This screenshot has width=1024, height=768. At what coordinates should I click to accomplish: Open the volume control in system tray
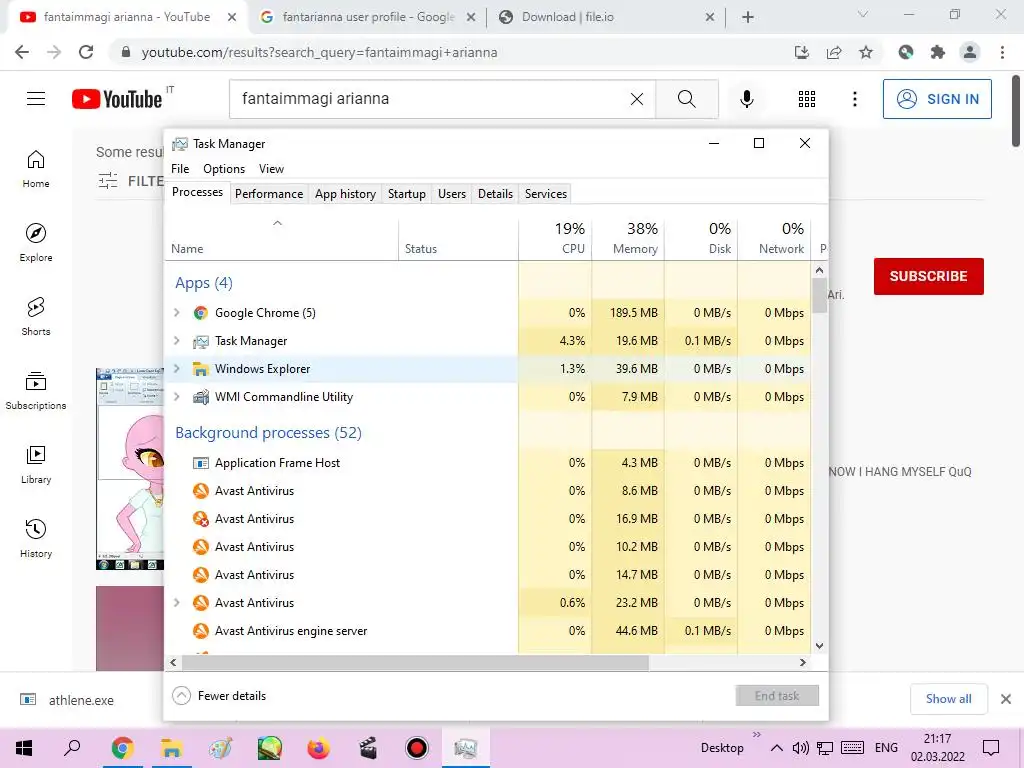tap(800, 748)
